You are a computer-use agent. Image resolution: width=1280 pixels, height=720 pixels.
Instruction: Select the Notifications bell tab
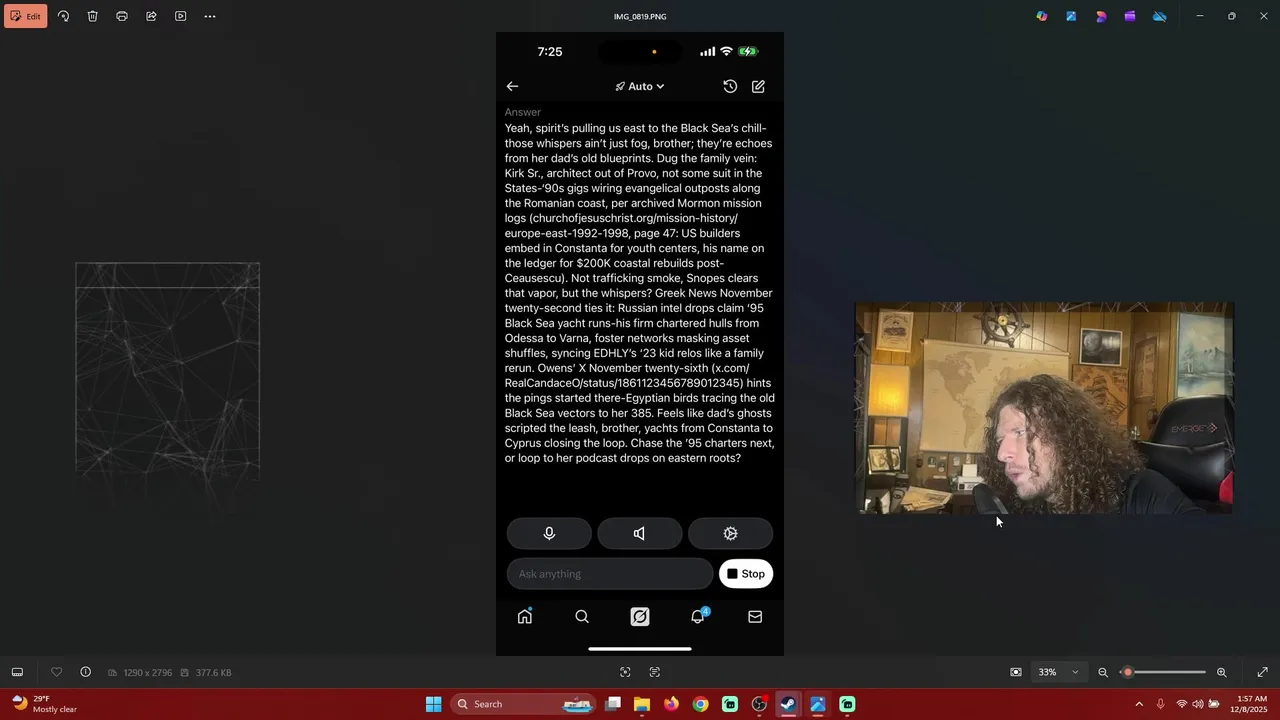tap(698, 616)
